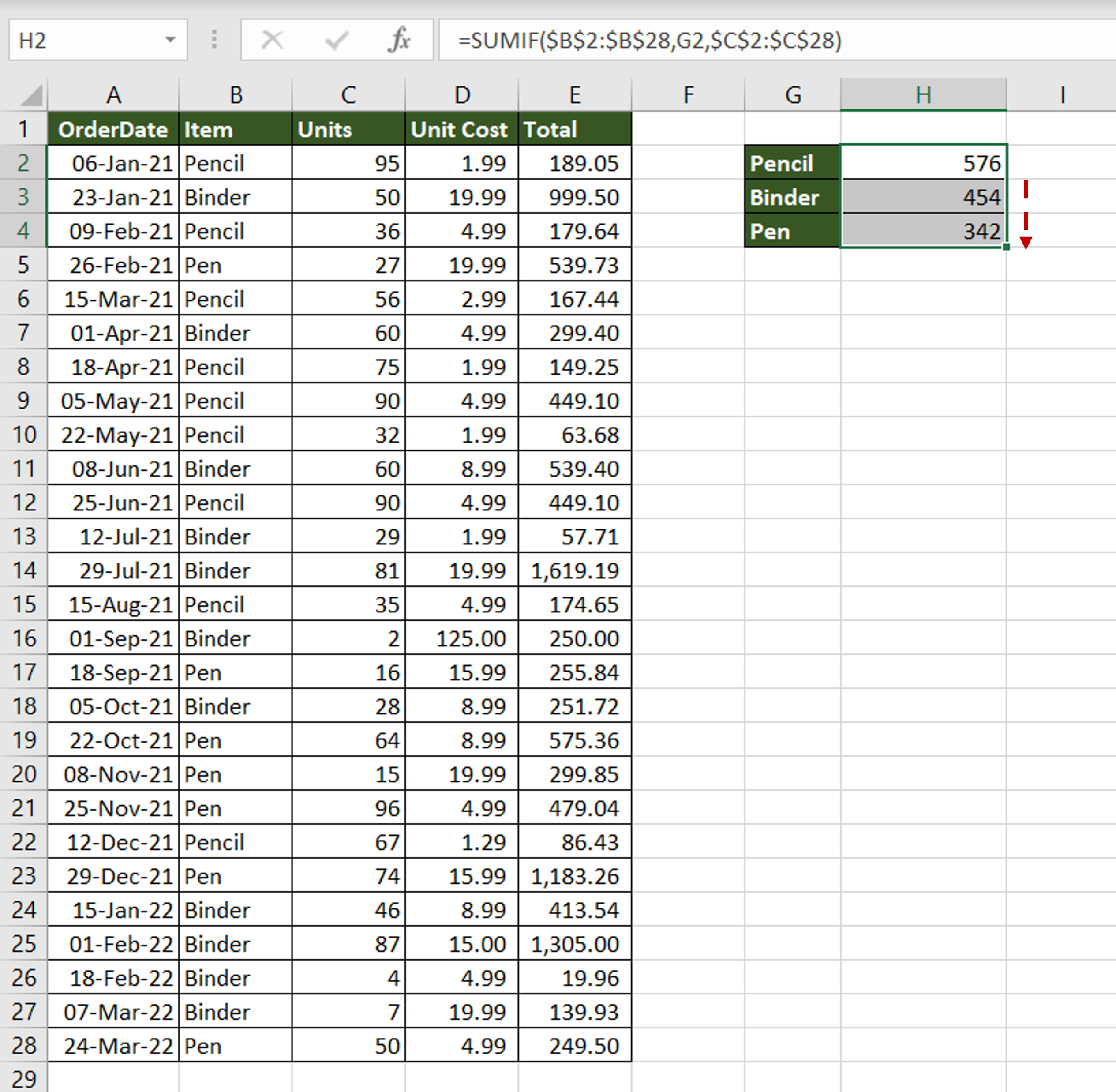Viewport: 1116px width, 1092px height.
Task: Select the total 1,305.00 cell
Action: (x=575, y=943)
